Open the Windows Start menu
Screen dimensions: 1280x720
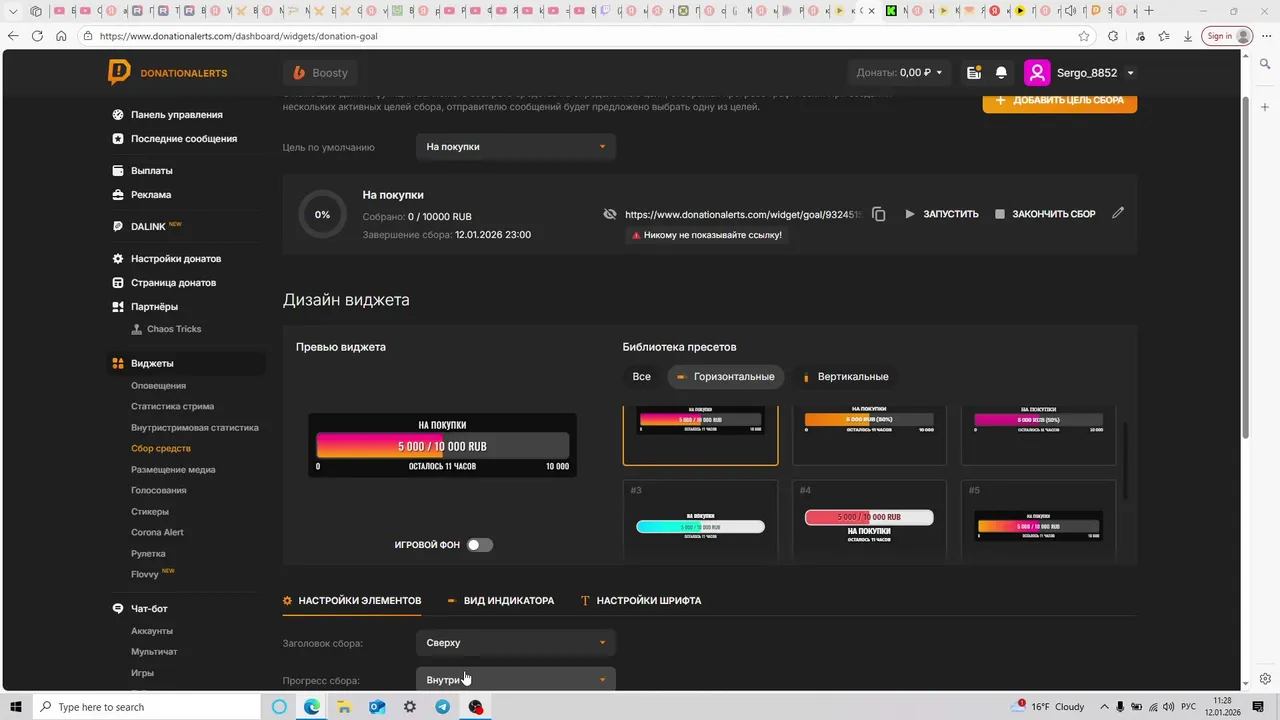(x=16, y=707)
